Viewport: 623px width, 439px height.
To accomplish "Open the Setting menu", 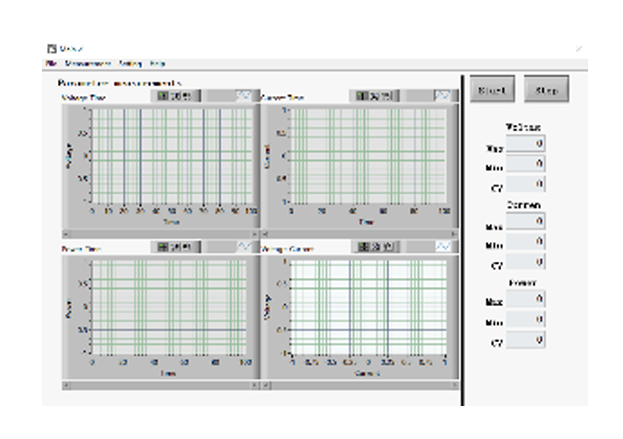I will click(x=130, y=63).
